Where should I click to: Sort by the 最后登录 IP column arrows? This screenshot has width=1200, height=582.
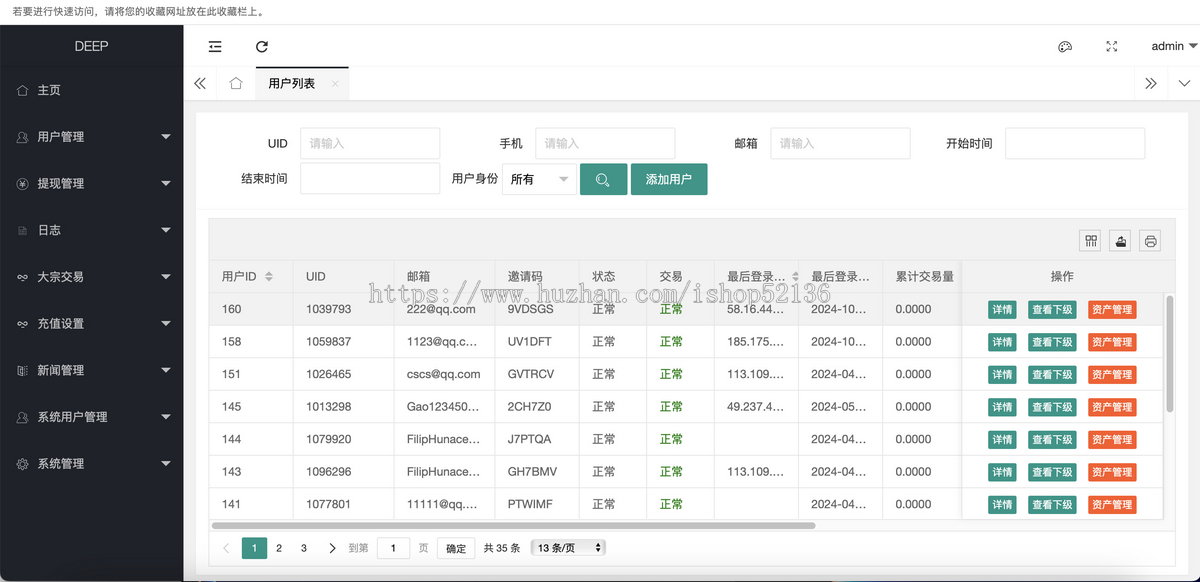(795, 277)
